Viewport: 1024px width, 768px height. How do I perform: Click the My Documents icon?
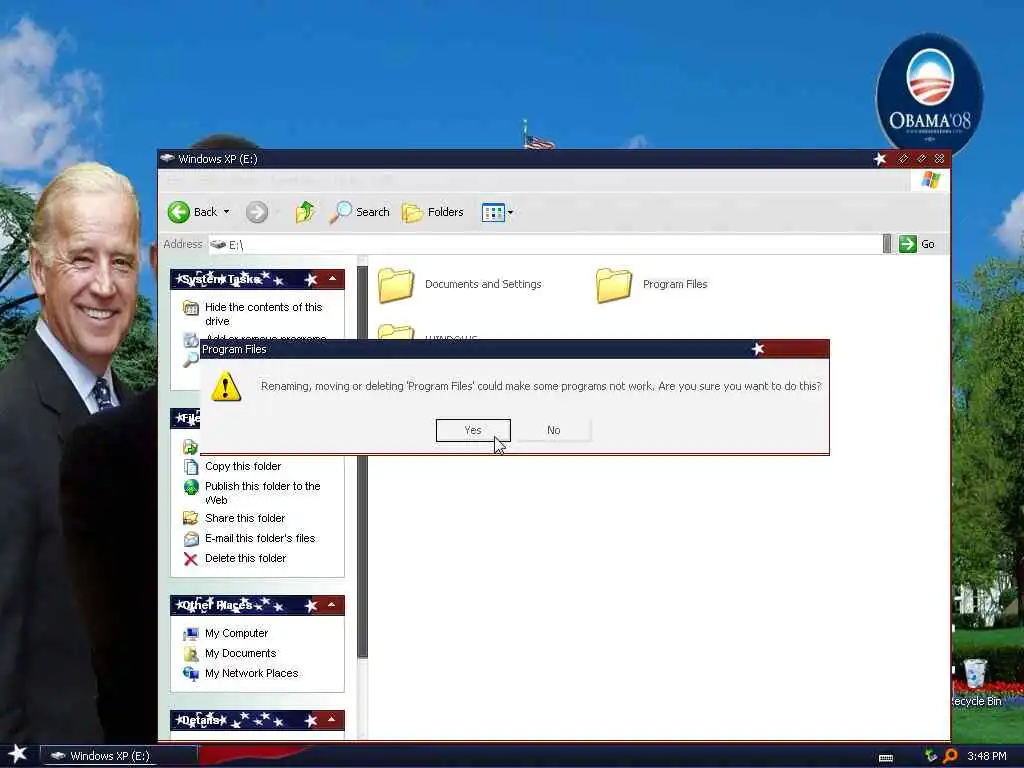tap(191, 654)
